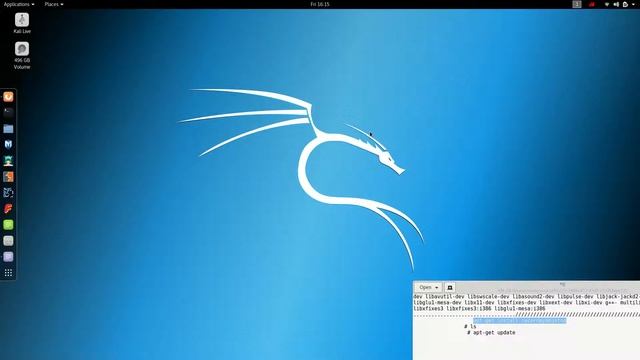Screen dimensions: 640x360
Task: Launch Burp Suite from the dock
Action: [x=8, y=177]
